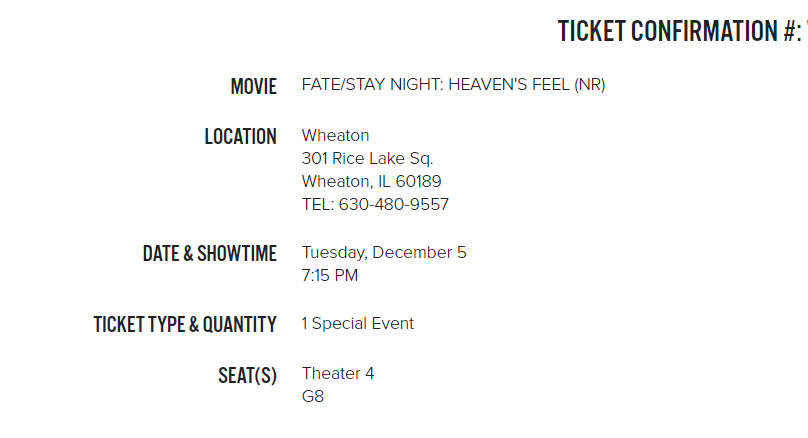Click the 7:15 PM showtime

click(330, 276)
